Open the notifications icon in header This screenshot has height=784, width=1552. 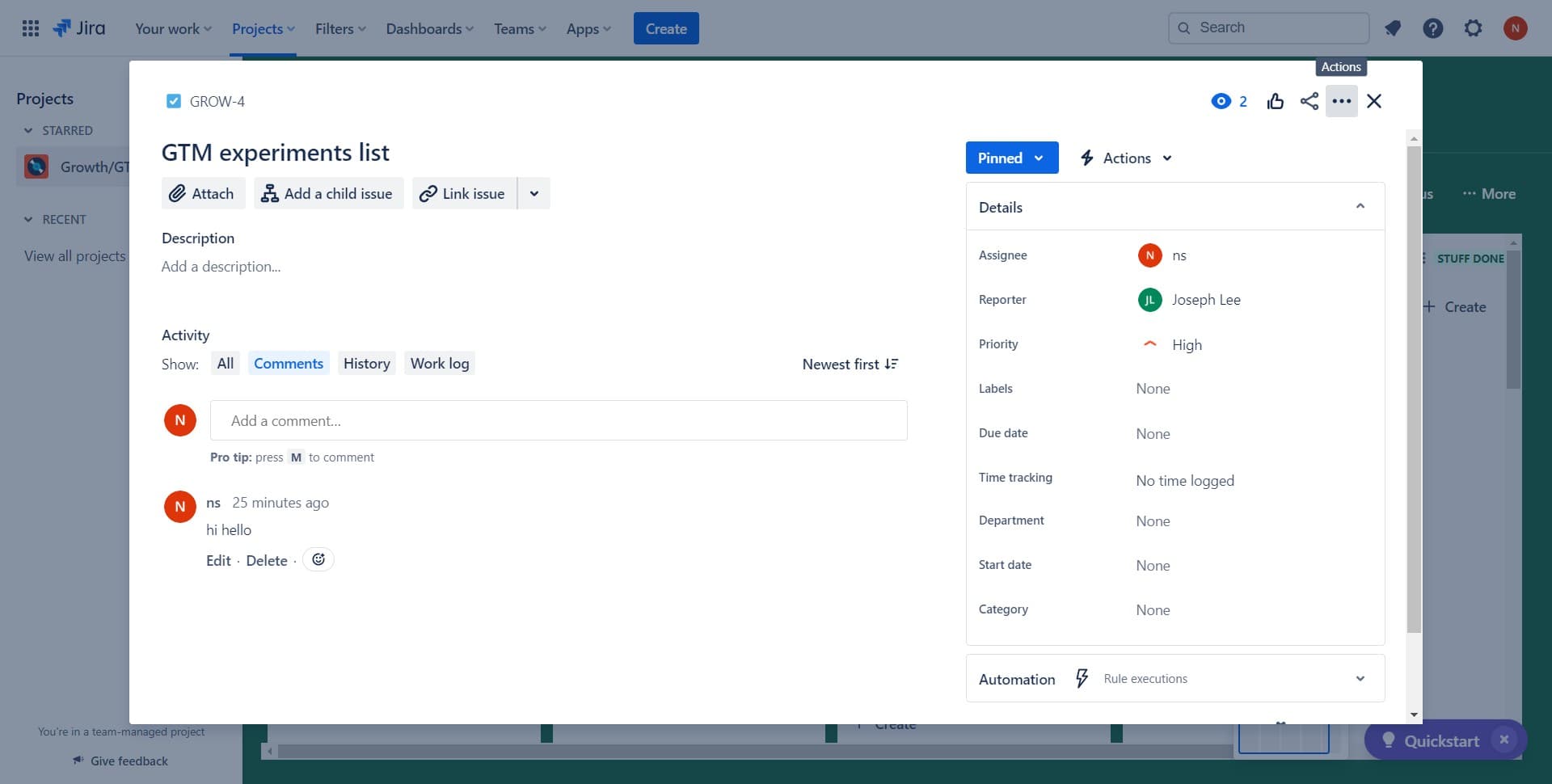click(1392, 28)
